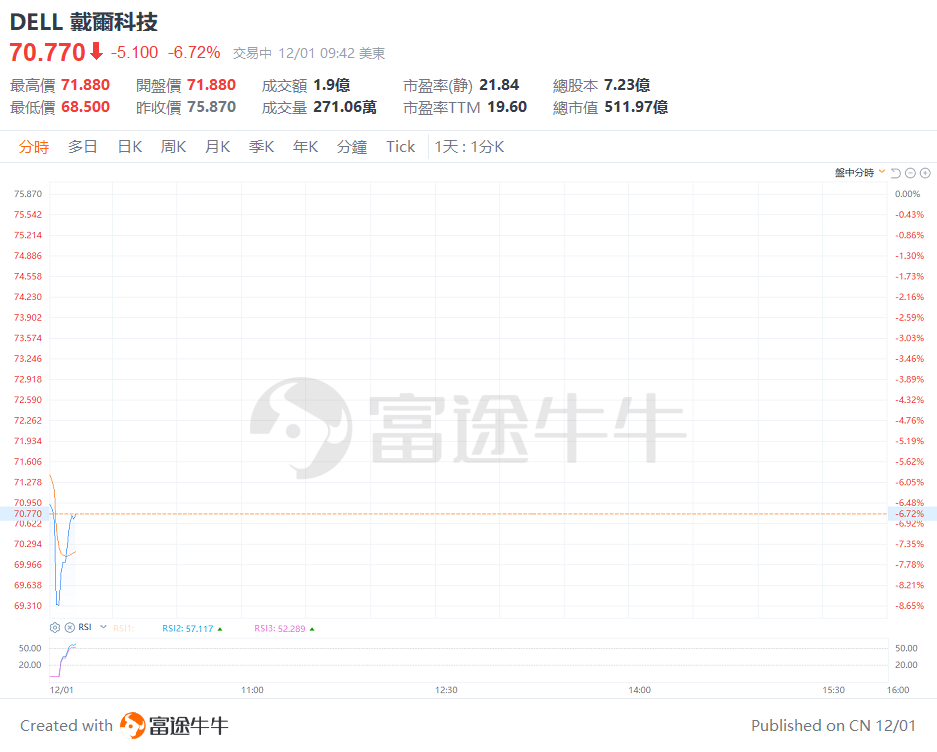Screen dimensions: 937x752
Task: Click the highlighted 70.770 price axis label
Action: [27, 513]
